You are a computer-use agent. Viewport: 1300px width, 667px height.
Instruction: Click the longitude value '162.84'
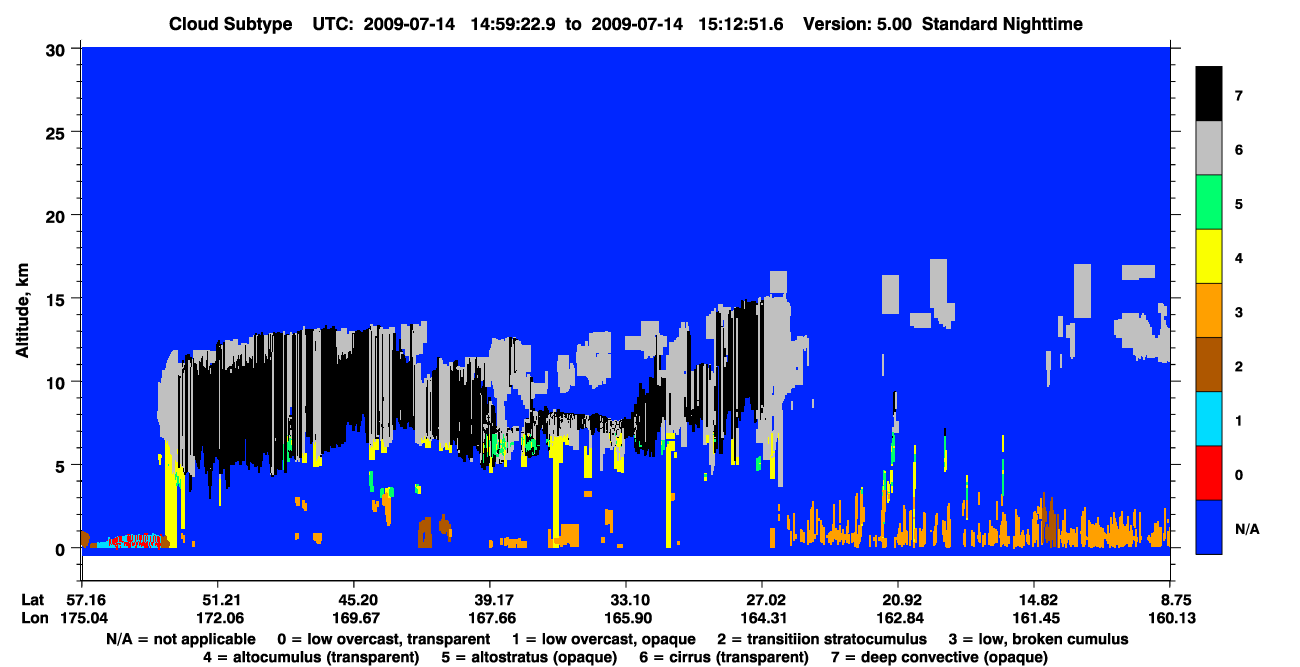coord(898,619)
